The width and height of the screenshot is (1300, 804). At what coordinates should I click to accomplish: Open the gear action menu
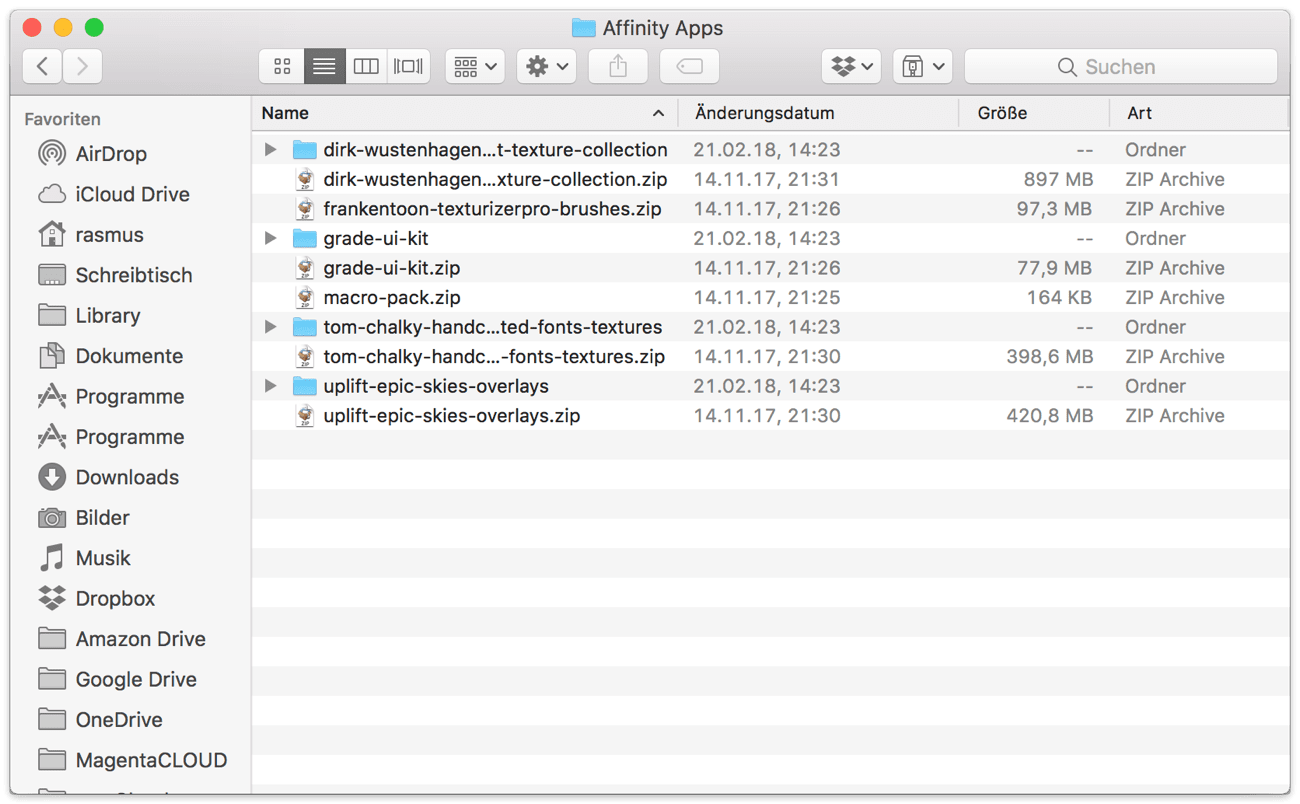[x=547, y=66]
